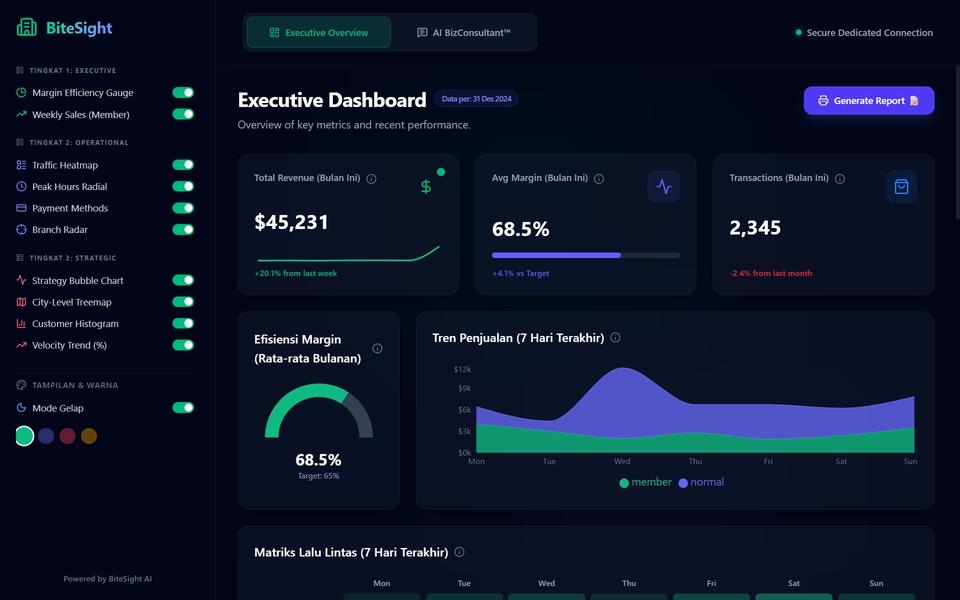
Task: Switch to the AI BizConsultant tab
Action: click(463, 32)
